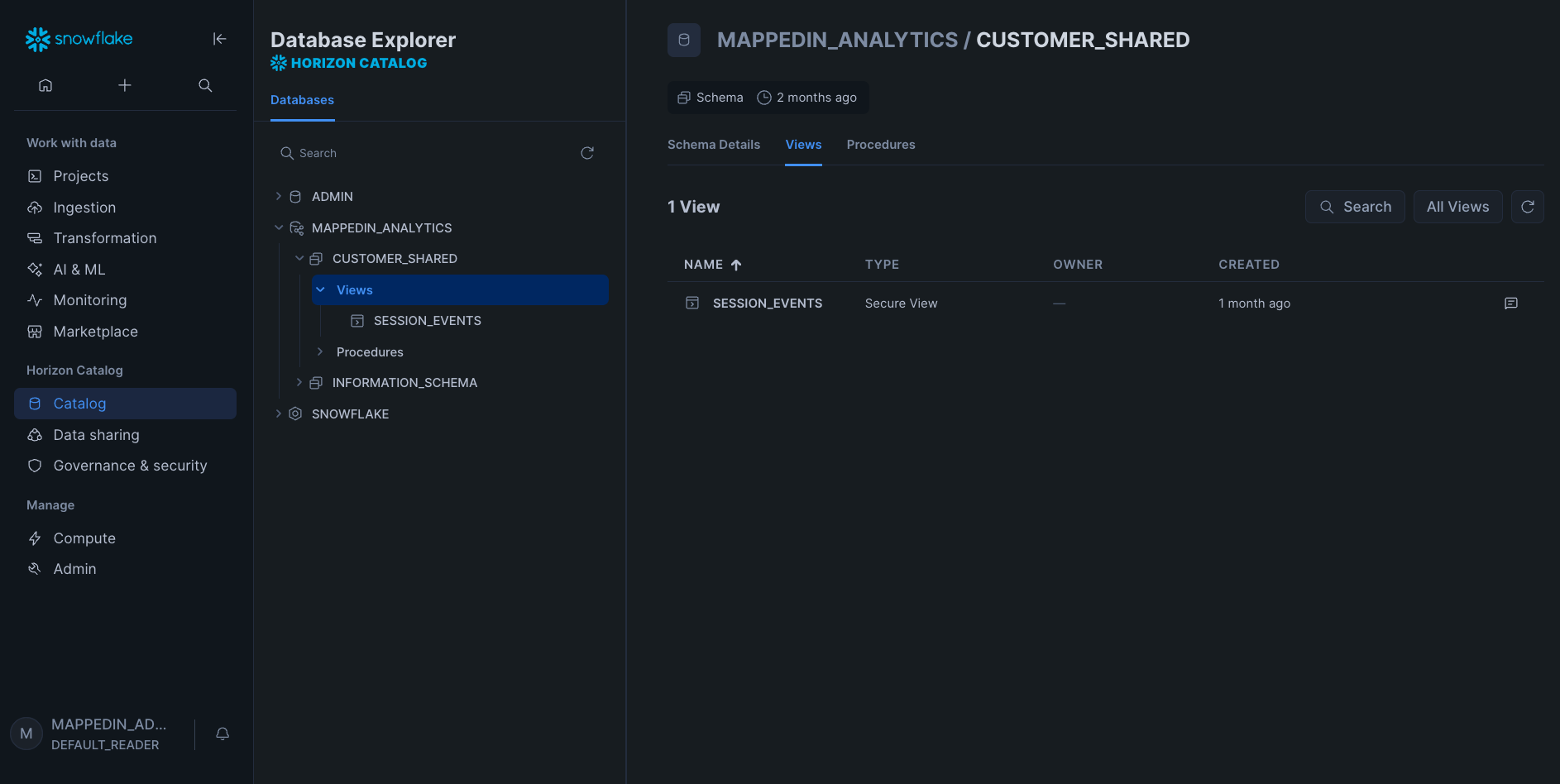Click the Catalog database icon

(35, 404)
